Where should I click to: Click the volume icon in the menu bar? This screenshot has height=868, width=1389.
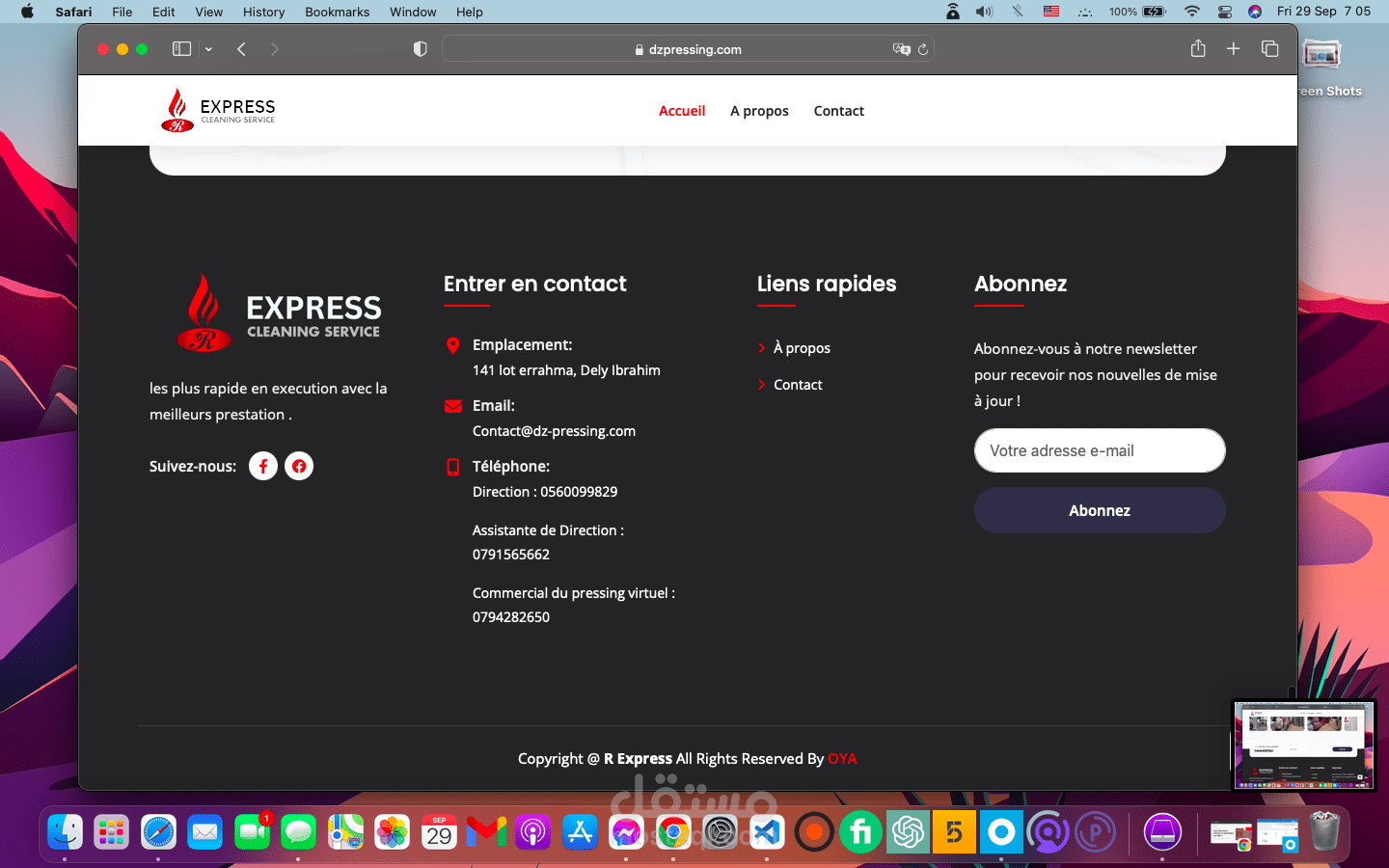(984, 12)
